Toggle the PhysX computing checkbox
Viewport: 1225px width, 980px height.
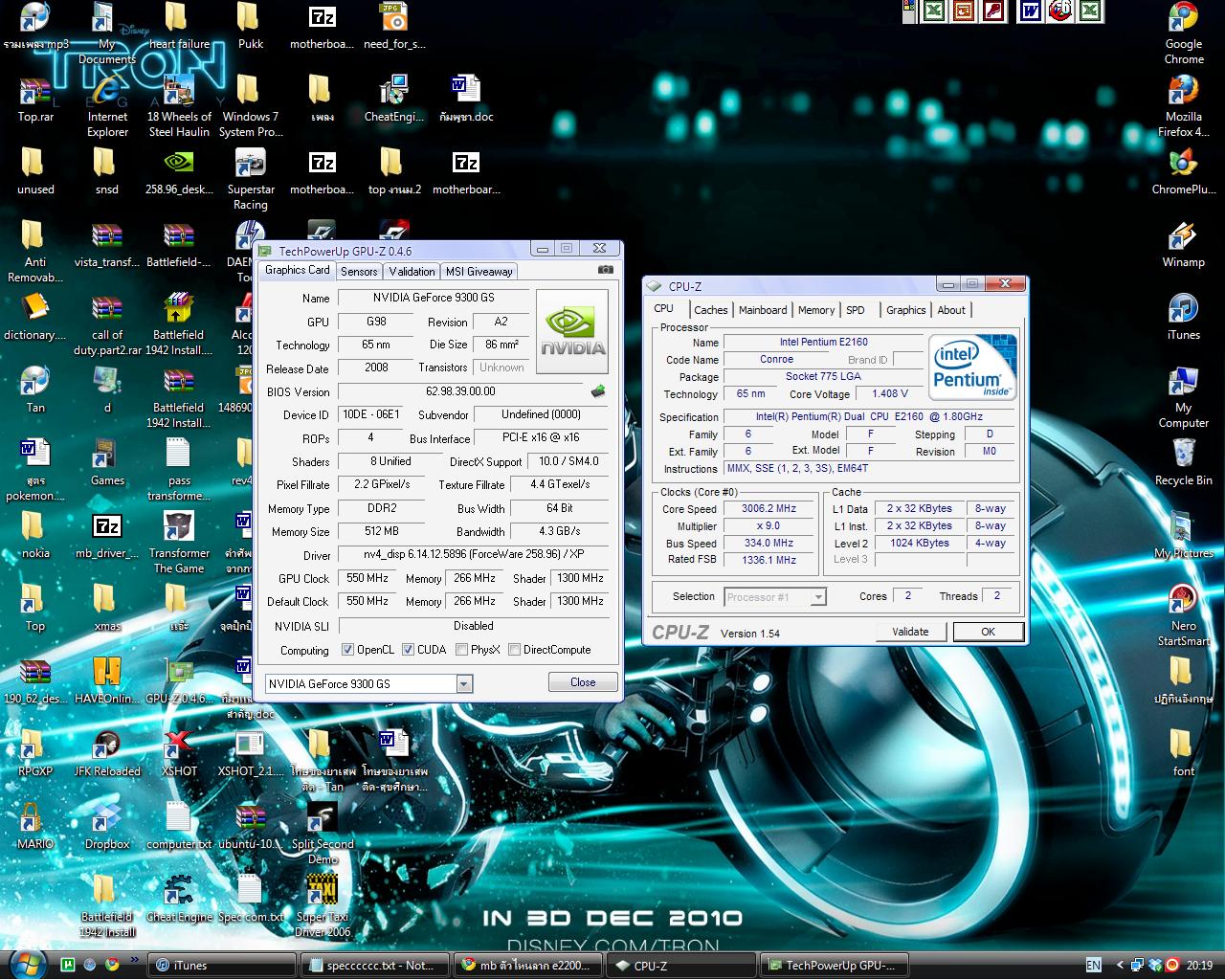point(462,650)
